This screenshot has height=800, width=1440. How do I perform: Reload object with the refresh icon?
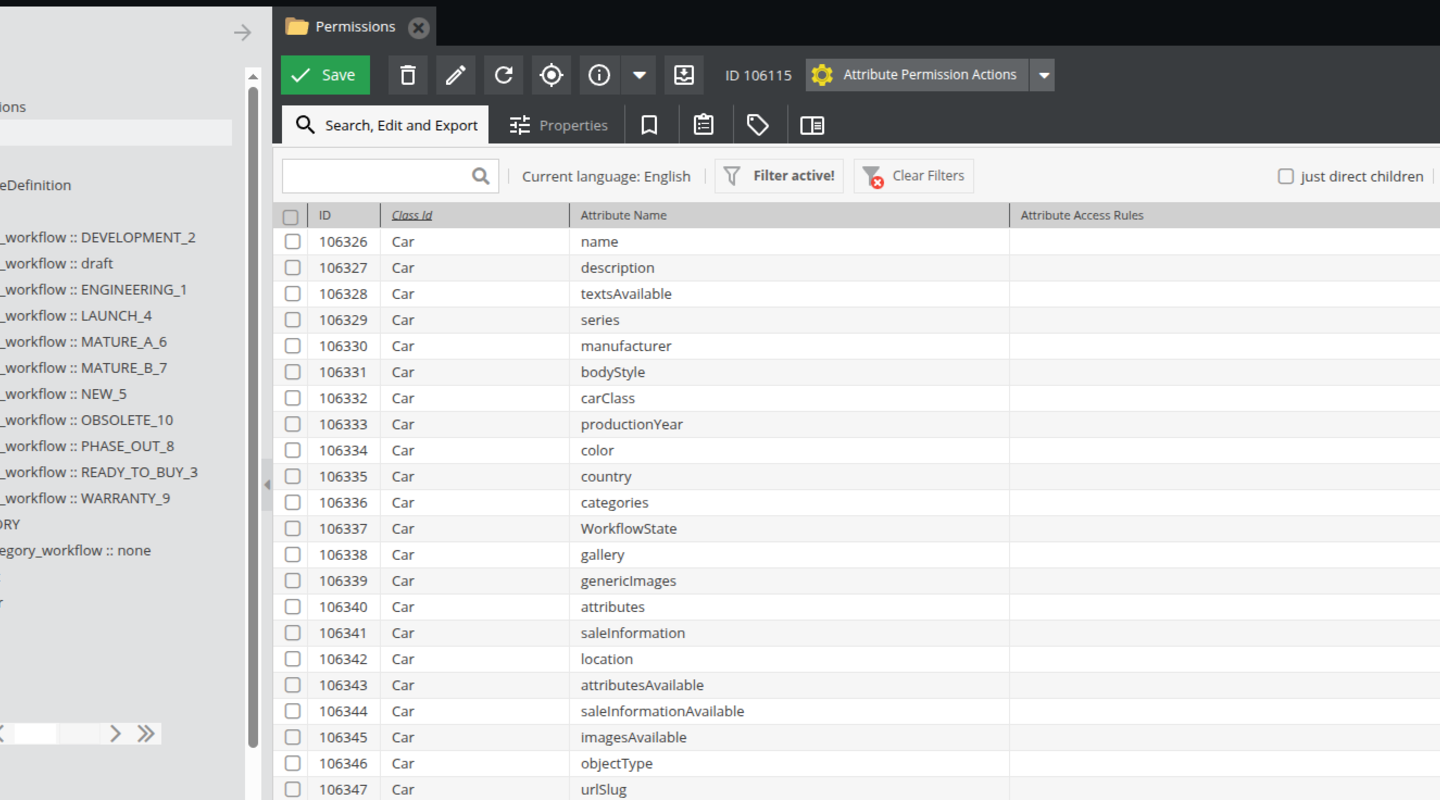point(503,75)
